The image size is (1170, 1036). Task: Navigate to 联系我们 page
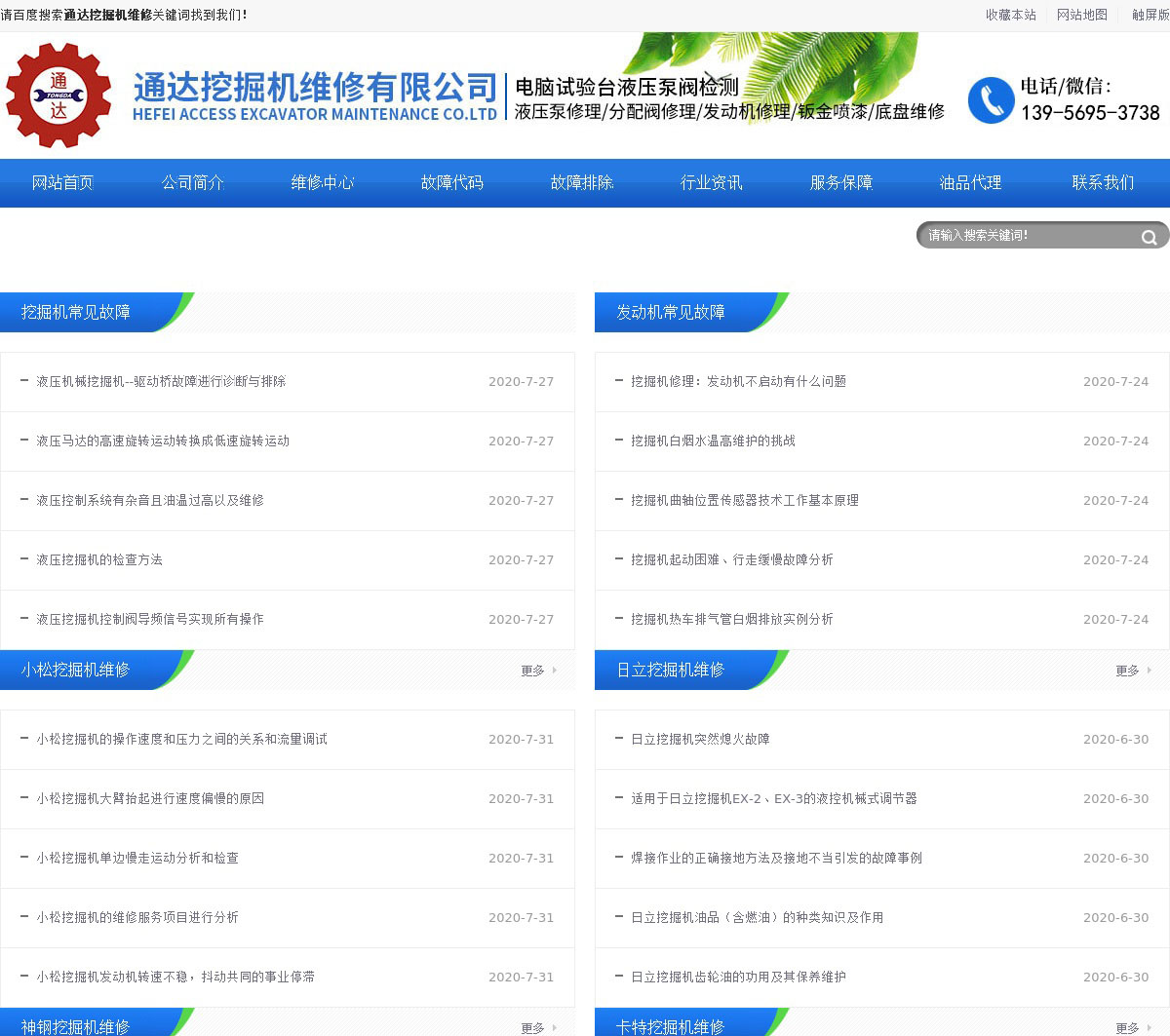click(x=1103, y=183)
